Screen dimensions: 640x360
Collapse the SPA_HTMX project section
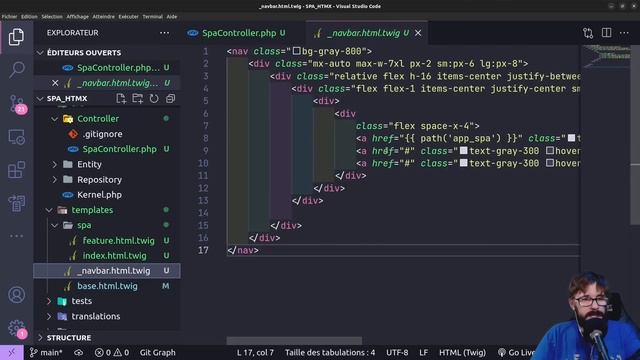click(x=40, y=98)
